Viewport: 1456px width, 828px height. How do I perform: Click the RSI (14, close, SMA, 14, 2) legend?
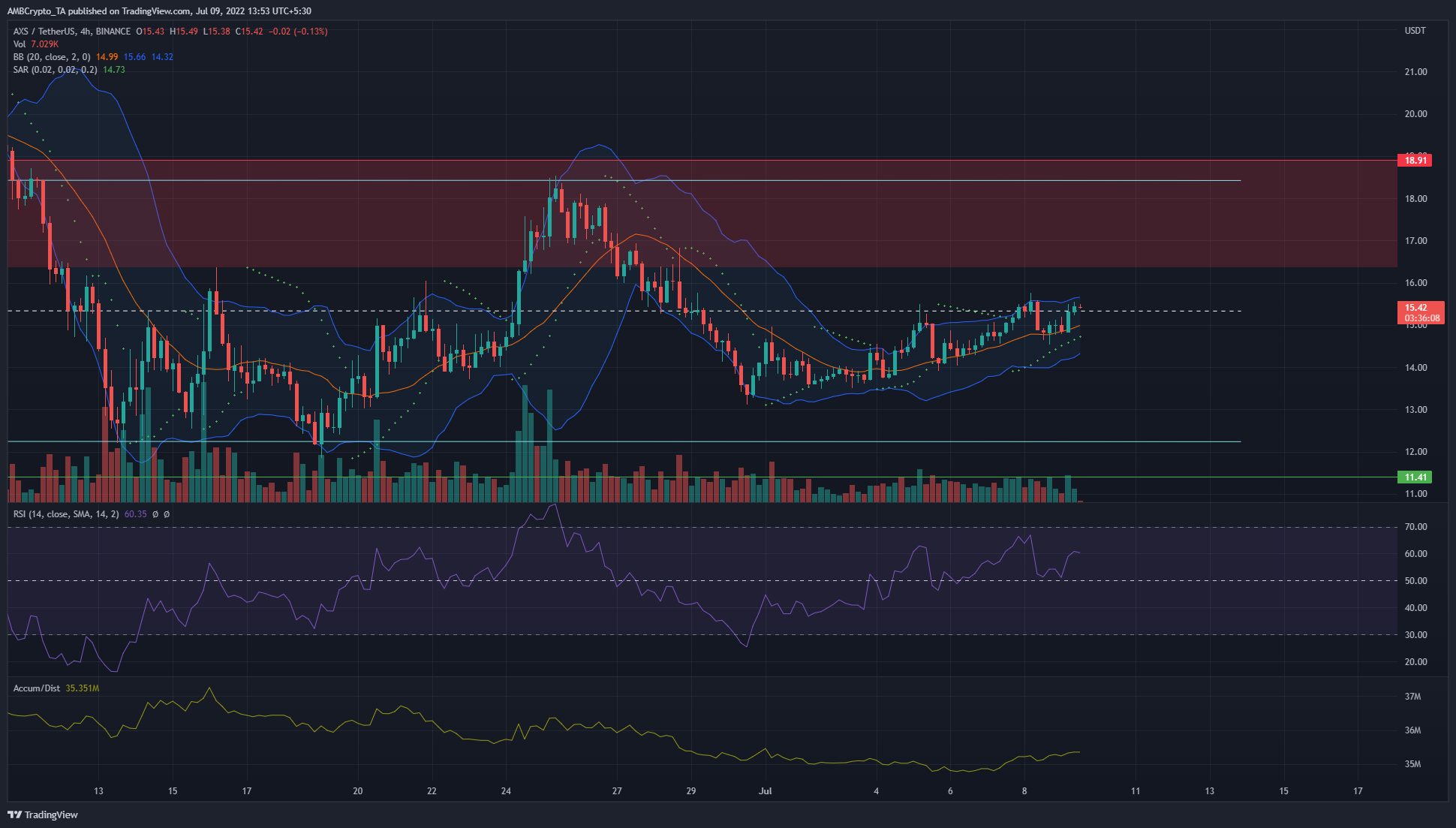(x=65, y=514)
